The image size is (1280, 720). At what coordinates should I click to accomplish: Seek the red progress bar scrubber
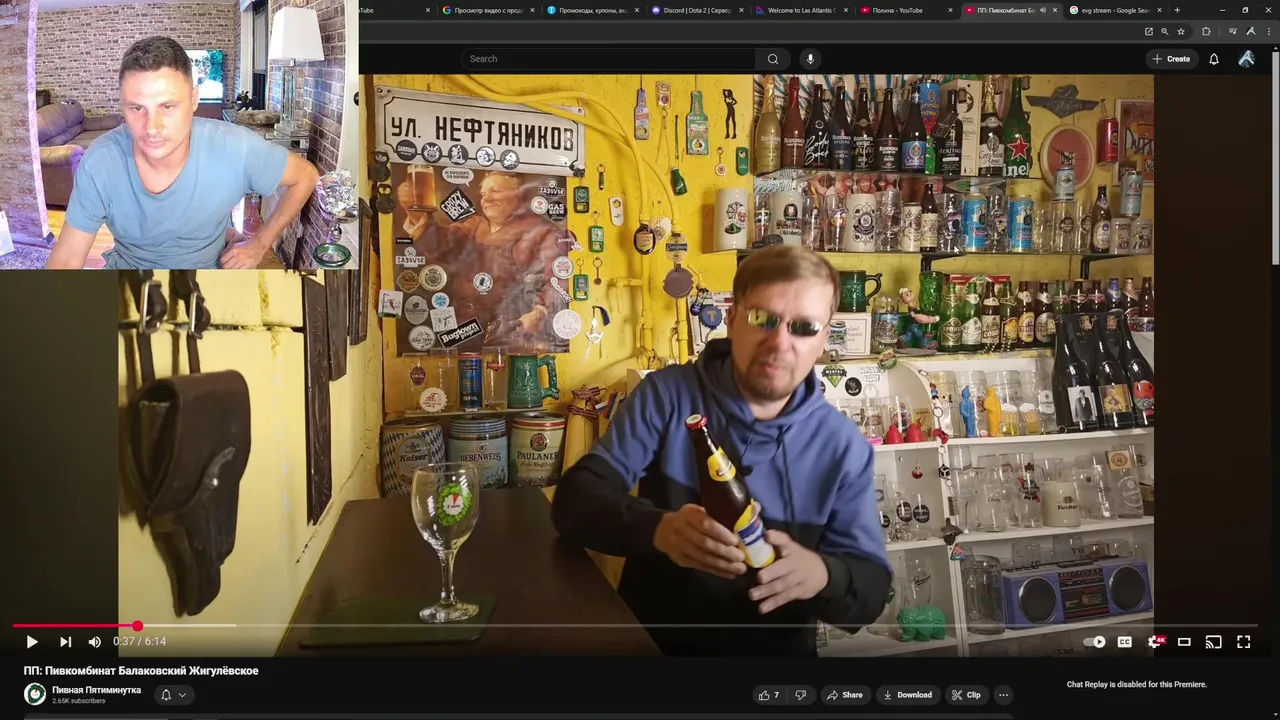[x=137, y=626]
